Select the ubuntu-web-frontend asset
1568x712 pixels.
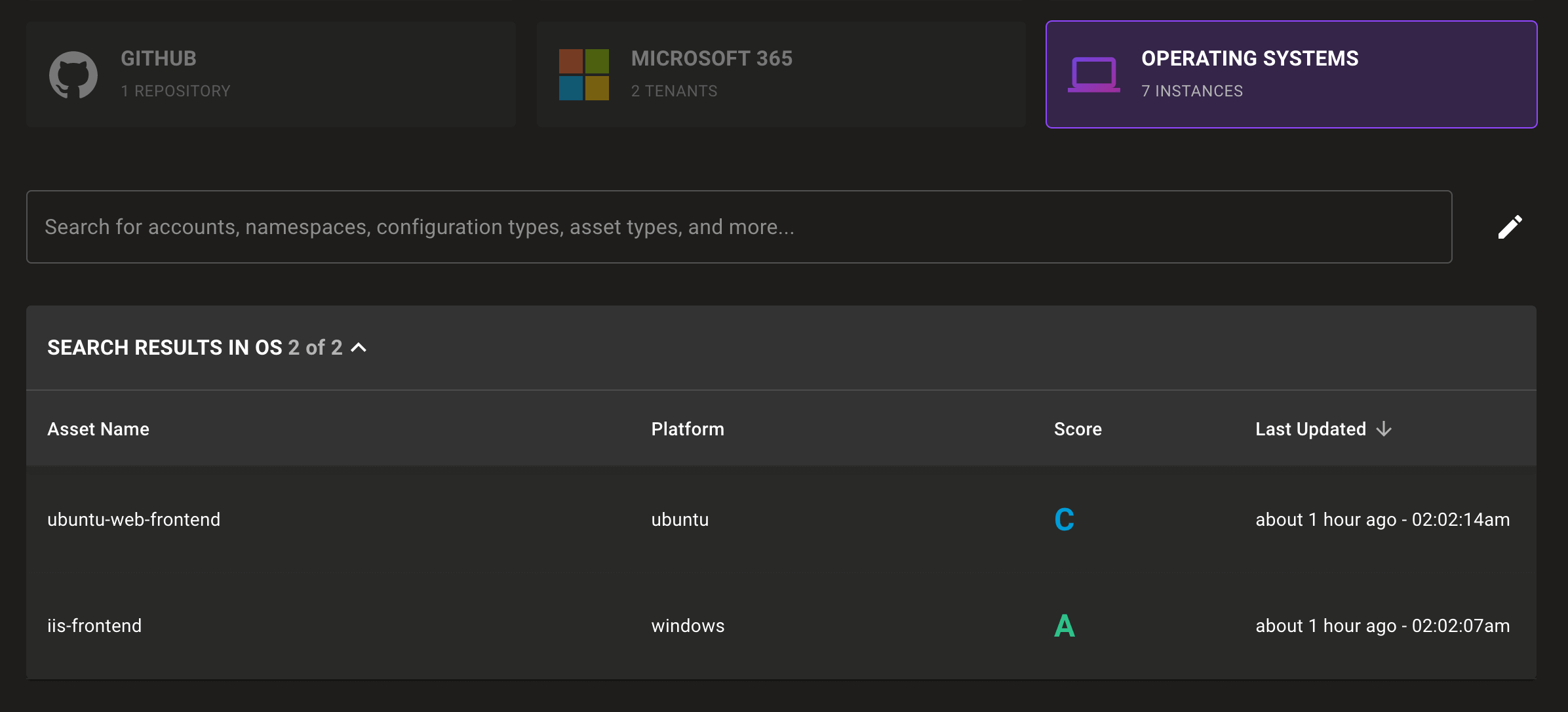point(134,519)
